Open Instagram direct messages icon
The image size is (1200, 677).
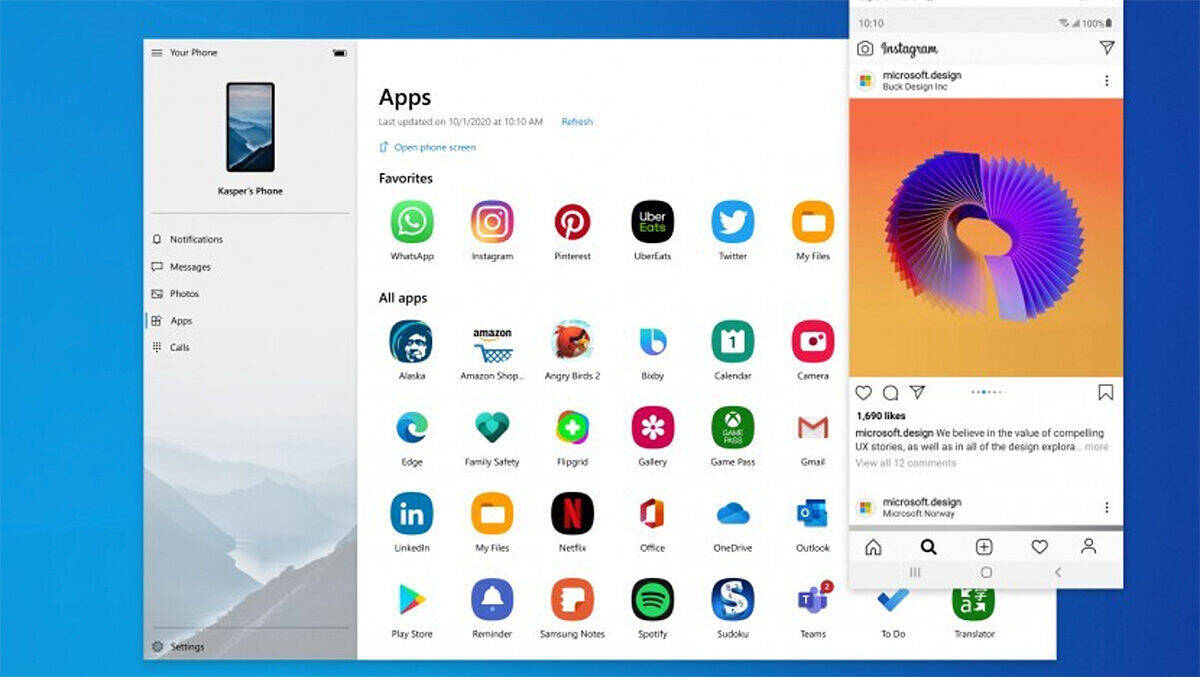(1106, 47)
